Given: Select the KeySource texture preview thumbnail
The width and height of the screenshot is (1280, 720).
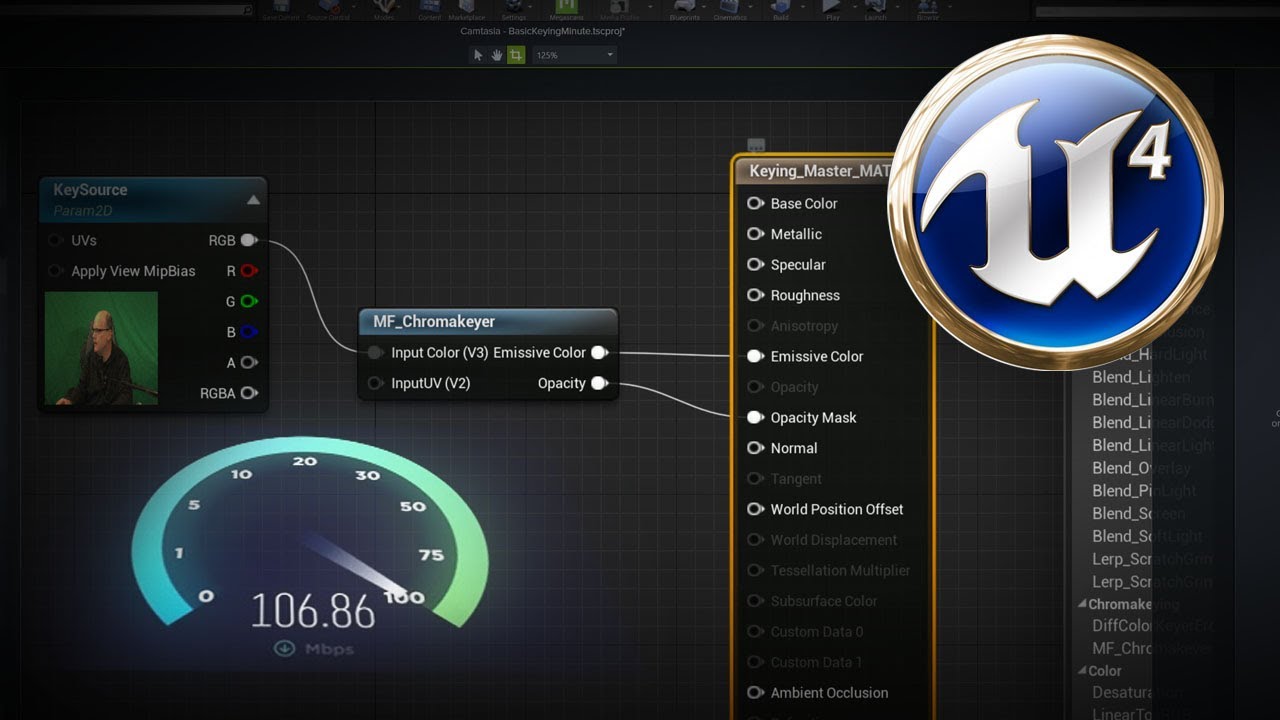Looking at the screenshot, I should 101,348.
